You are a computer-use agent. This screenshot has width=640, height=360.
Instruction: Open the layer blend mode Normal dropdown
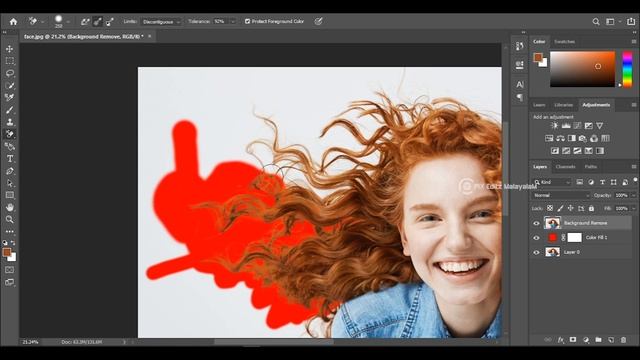click(561, 196)
